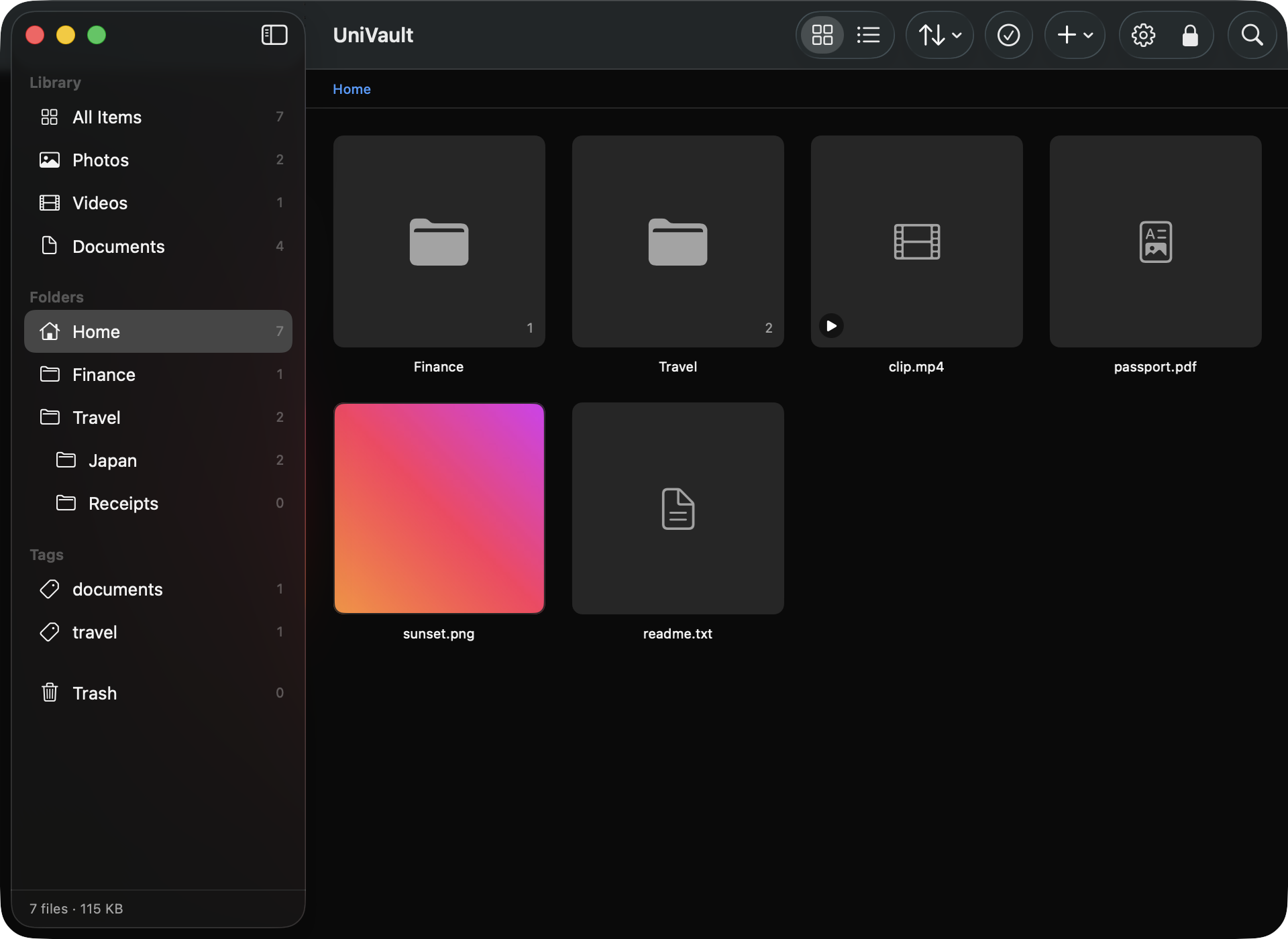Click the Home house icon
Image resolution: width=1288 pixels, height=939 pixels.
pos(50,331)
